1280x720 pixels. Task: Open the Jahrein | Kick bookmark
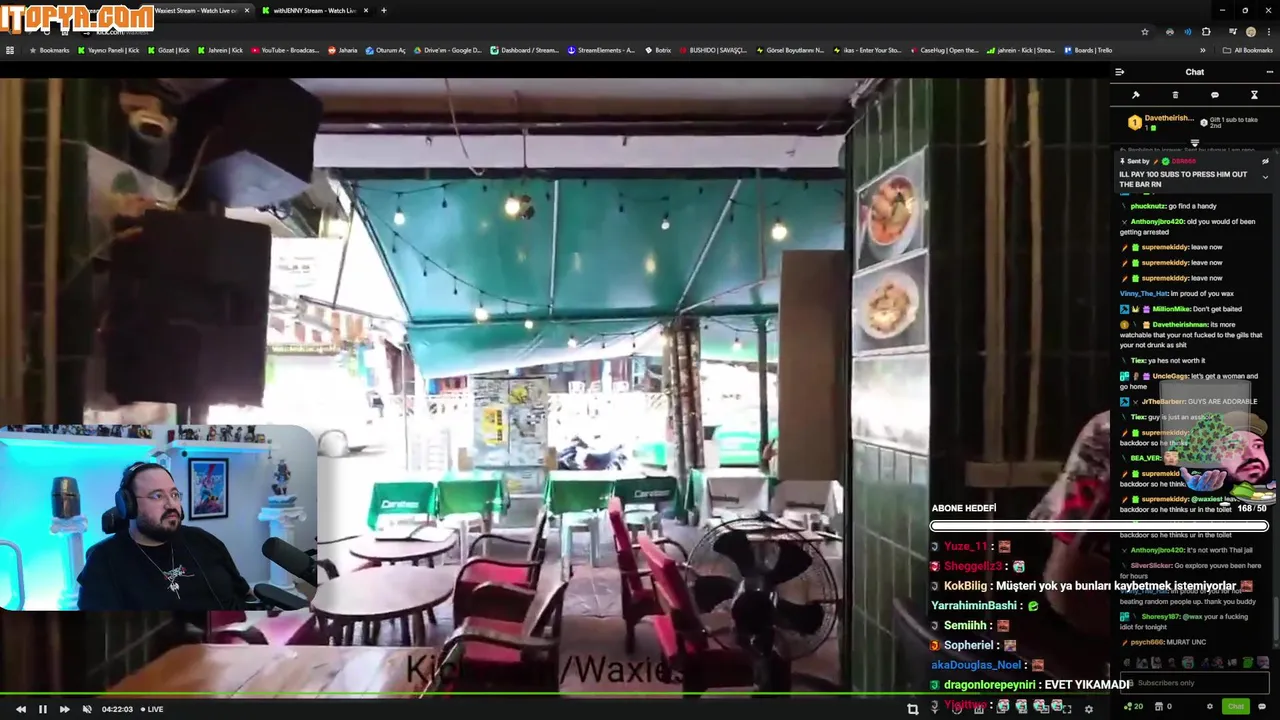click(220, 50)
